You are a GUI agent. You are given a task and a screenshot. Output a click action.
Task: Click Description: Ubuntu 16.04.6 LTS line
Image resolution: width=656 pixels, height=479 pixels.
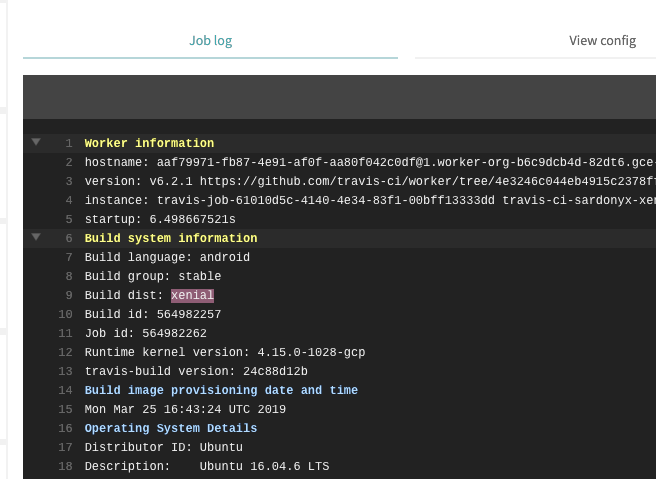tap(207, 466)
